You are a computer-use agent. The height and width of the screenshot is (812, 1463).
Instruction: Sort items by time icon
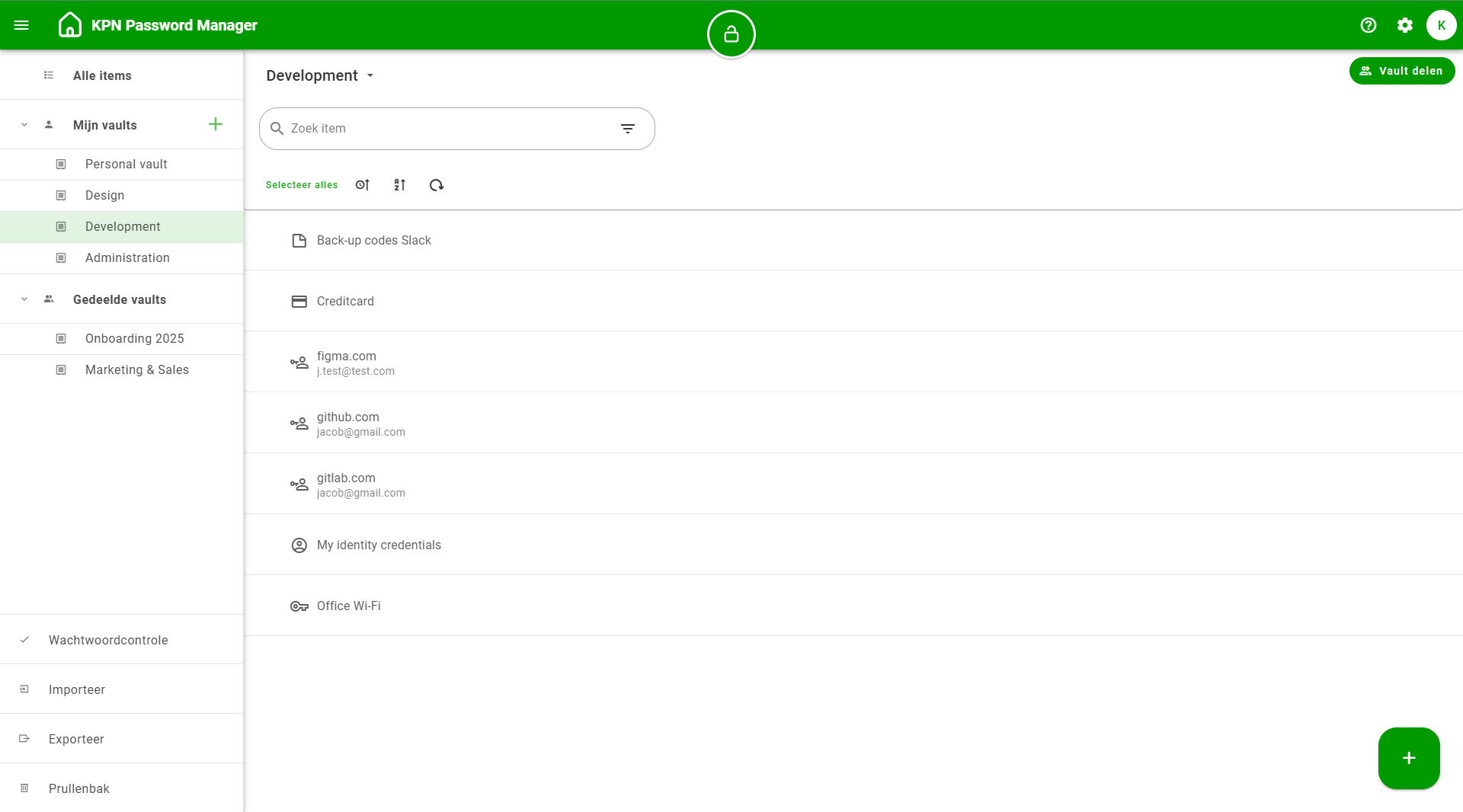click(363, 185)
